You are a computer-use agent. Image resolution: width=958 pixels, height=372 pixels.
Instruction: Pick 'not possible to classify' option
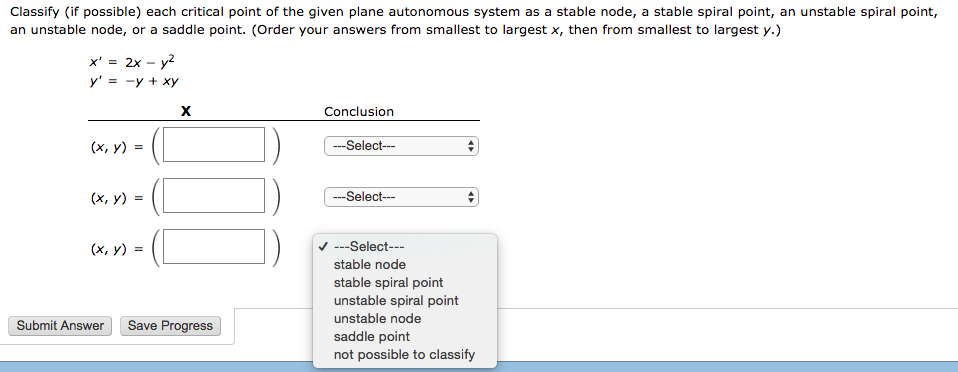pyautogui.click(x=404, y=355)
